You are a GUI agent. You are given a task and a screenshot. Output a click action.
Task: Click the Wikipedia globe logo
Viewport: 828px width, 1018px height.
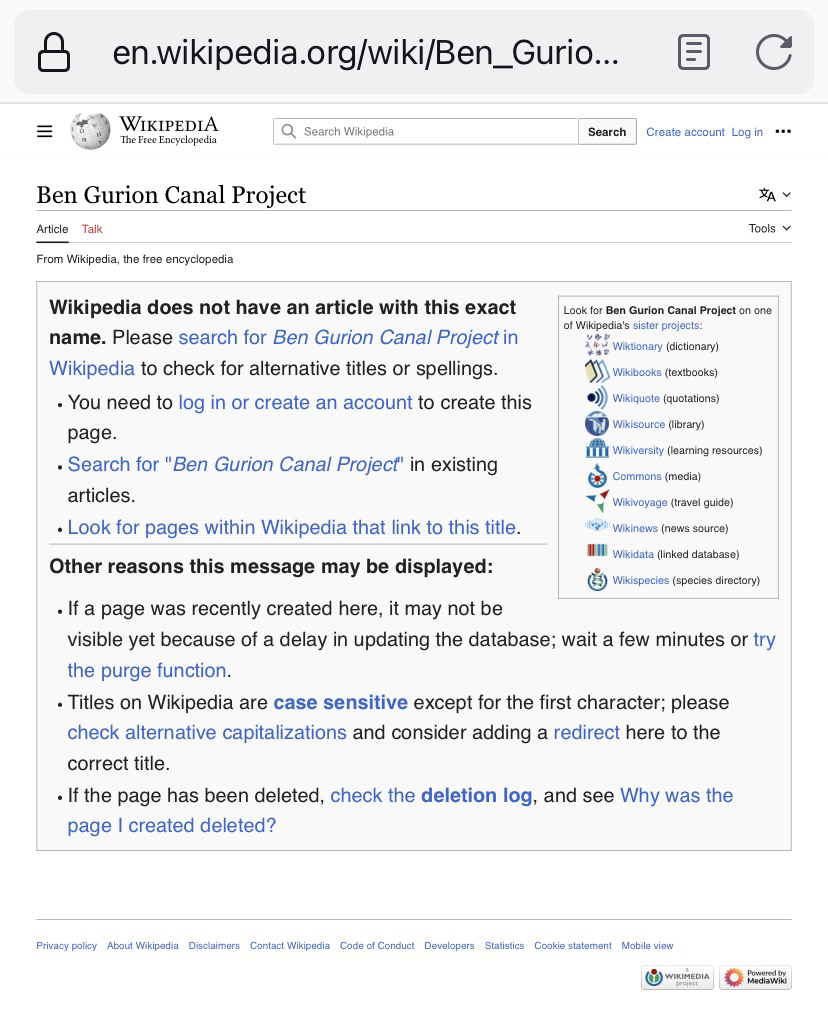click(x=90, y=131)
